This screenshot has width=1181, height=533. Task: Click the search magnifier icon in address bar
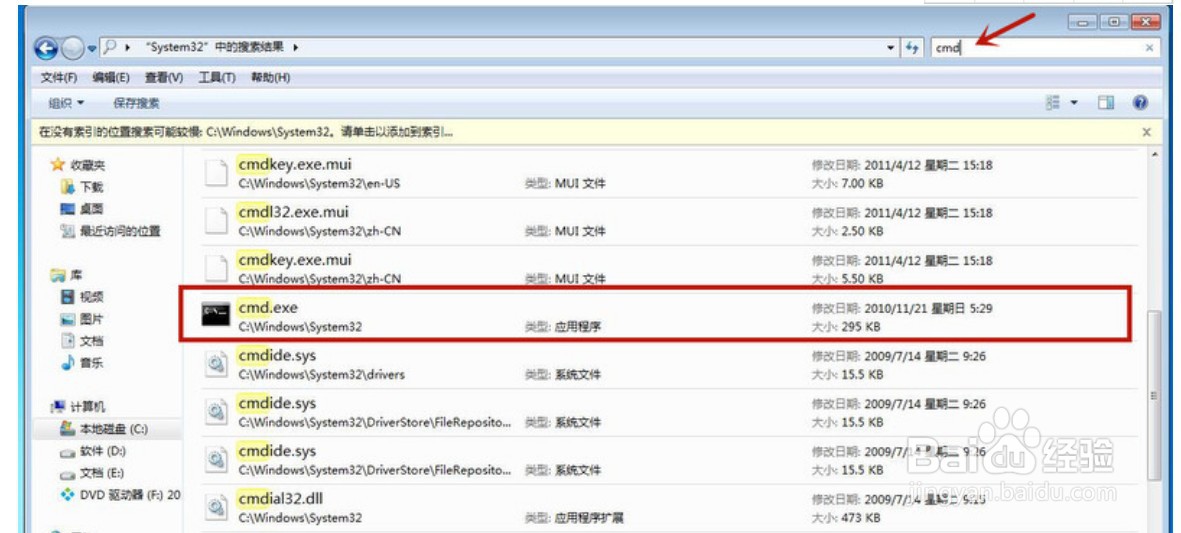pyautogui.click(x=110, y=47)
